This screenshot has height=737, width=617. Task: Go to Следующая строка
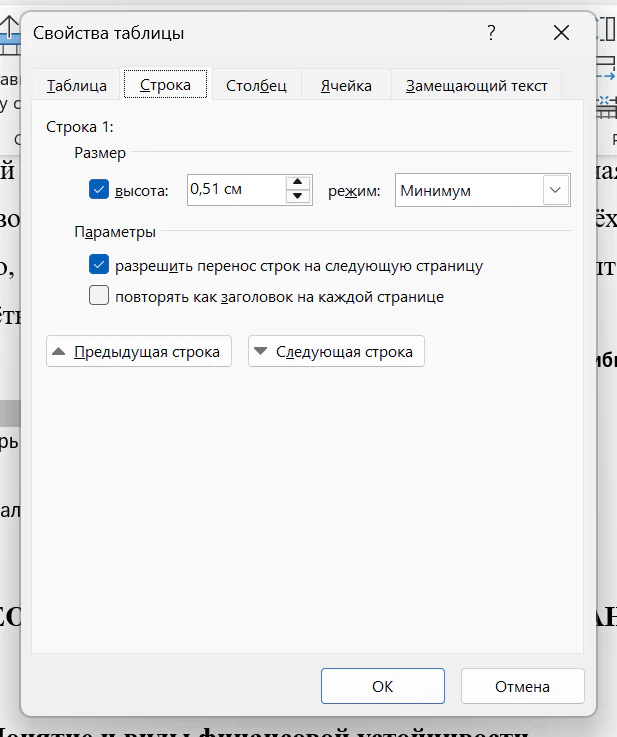coord(336,351)
